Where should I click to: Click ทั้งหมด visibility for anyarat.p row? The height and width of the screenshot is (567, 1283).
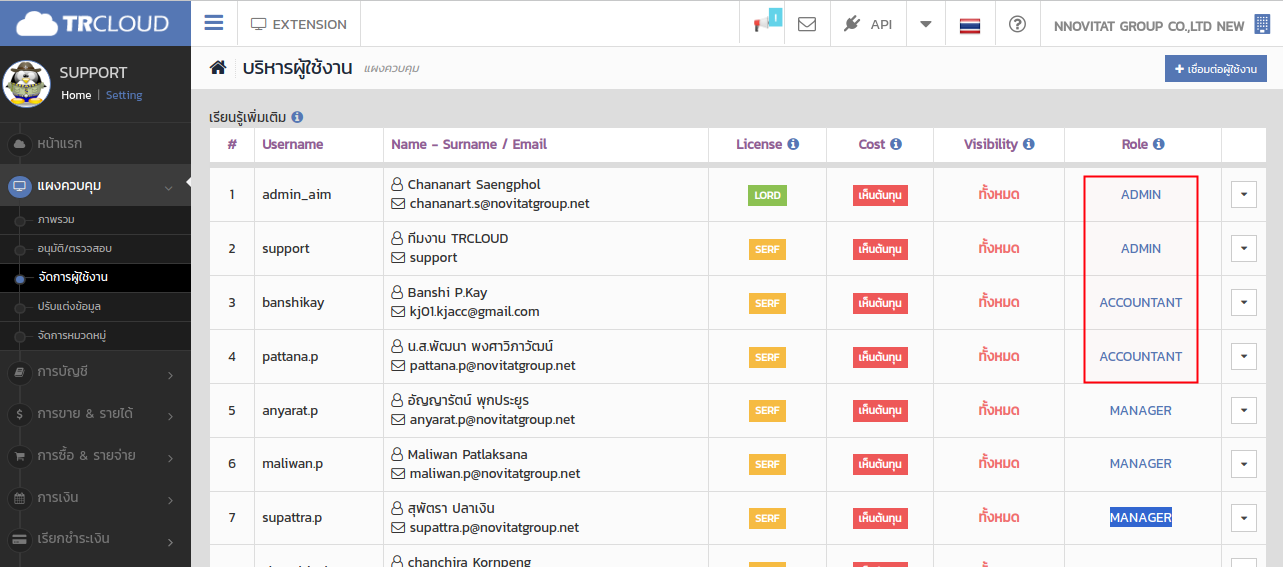(999, 410)
